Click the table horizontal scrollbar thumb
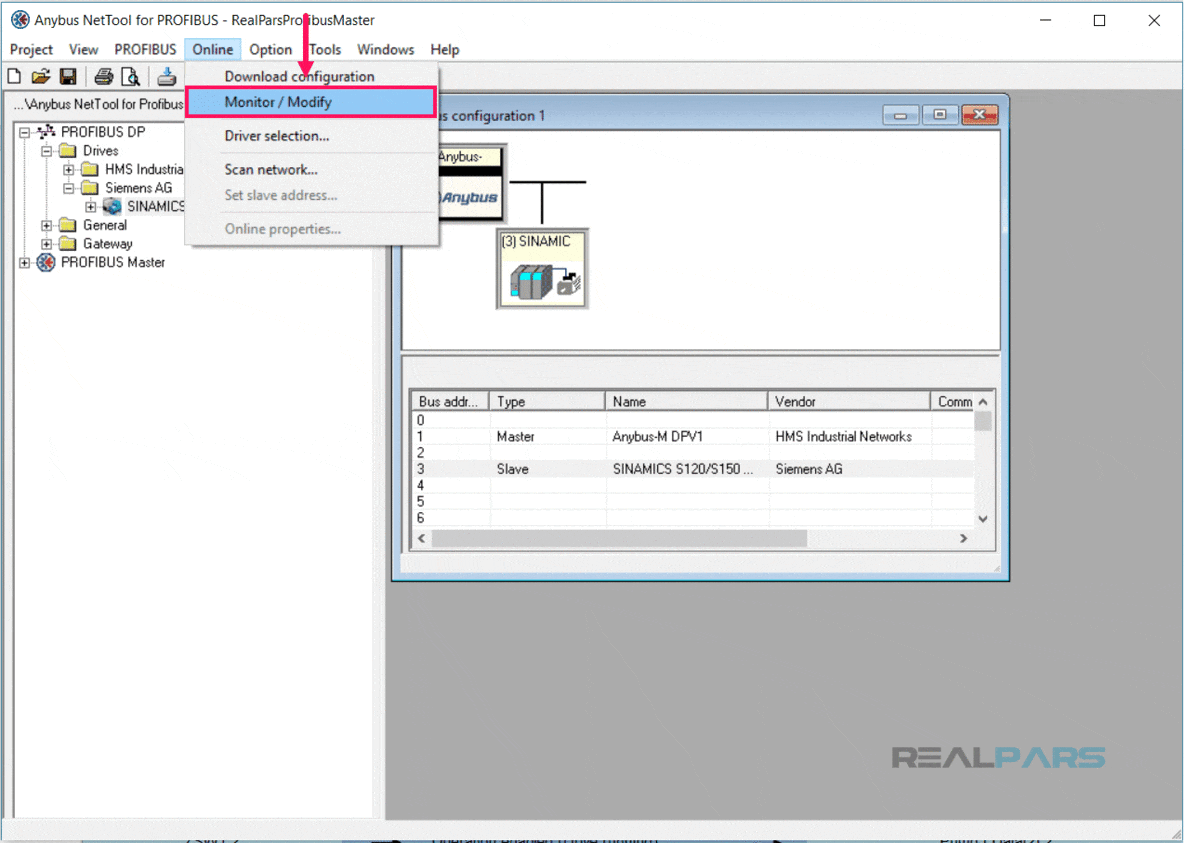 (619, 538)
